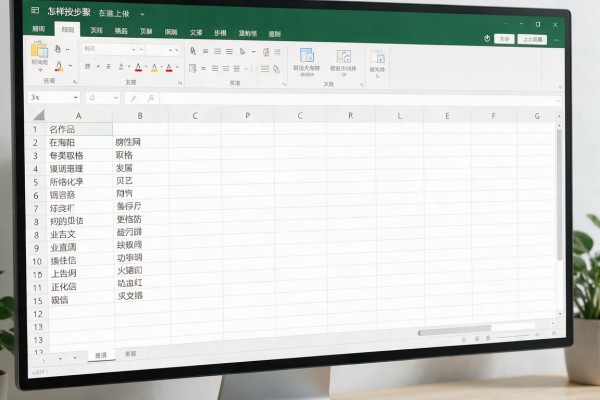Open dropdown next to Format Painter icon

click(70, 66)
